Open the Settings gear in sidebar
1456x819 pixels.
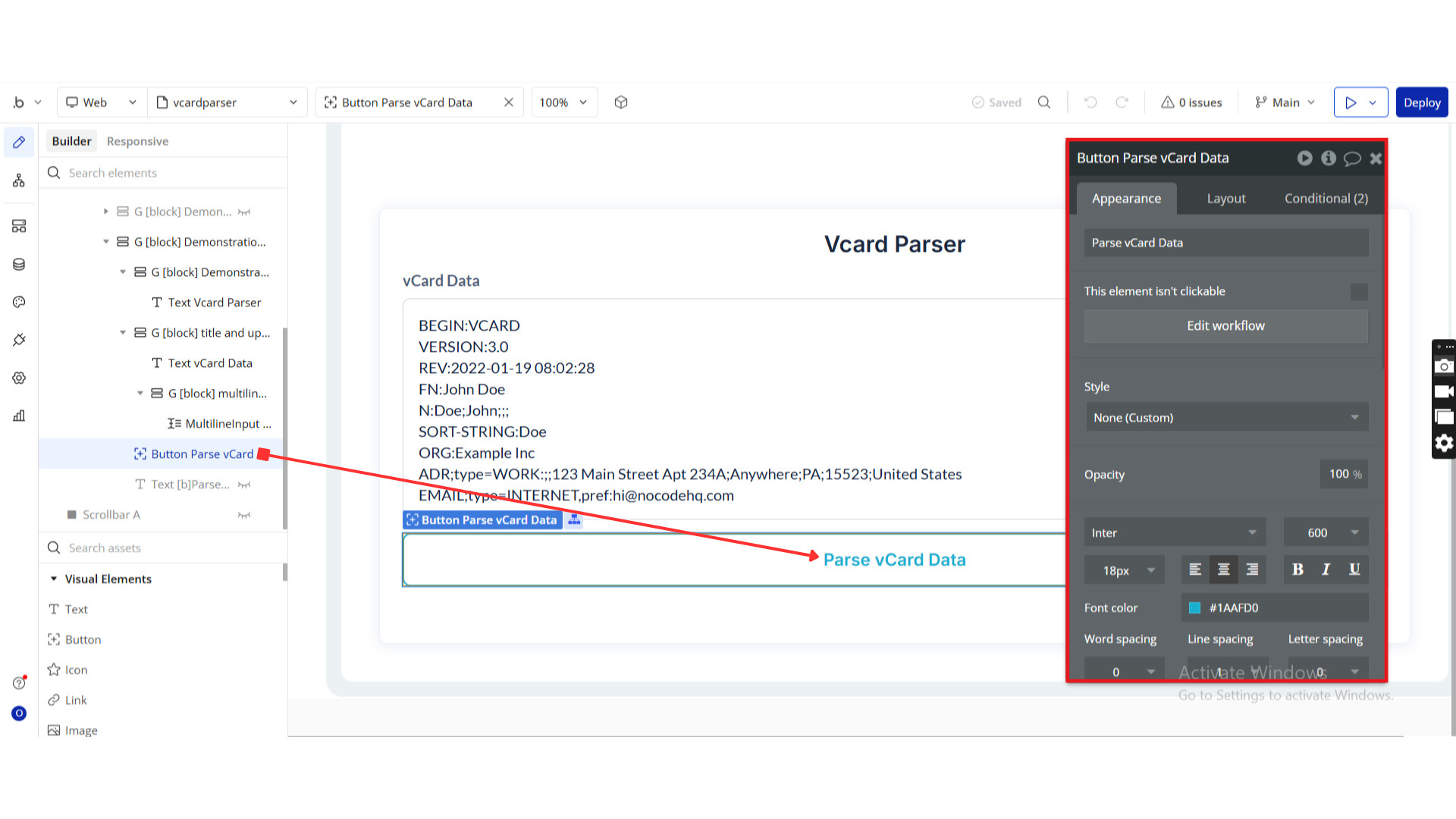(x=19, y=378)
